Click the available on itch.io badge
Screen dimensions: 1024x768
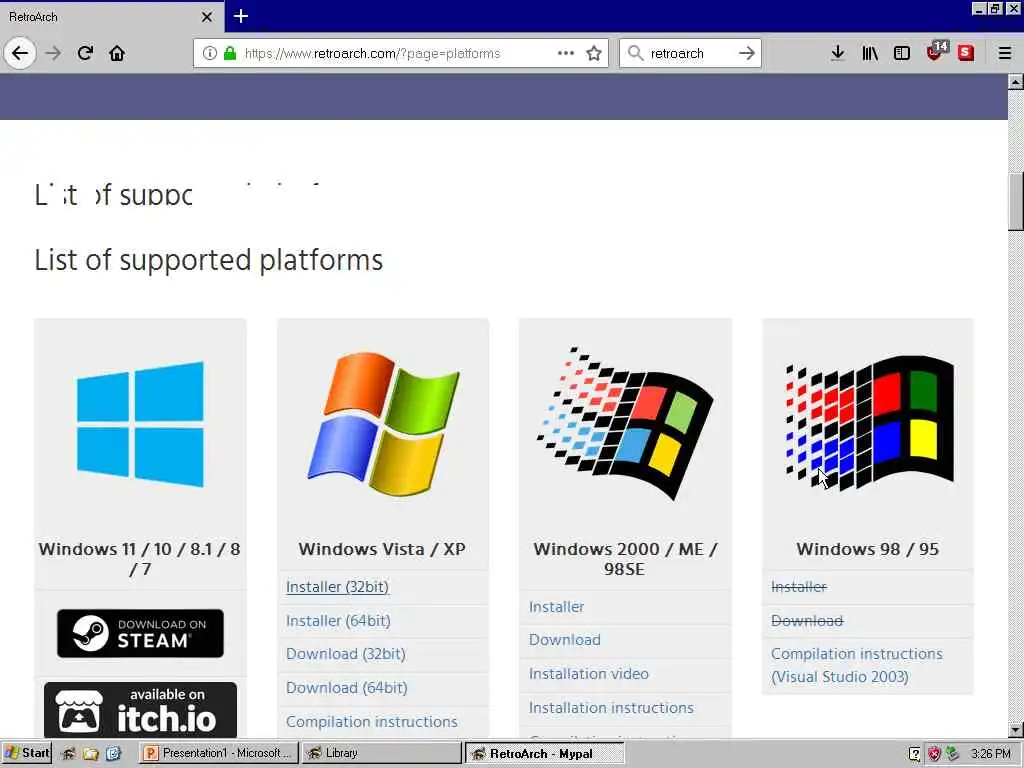(x=140, y=711)
